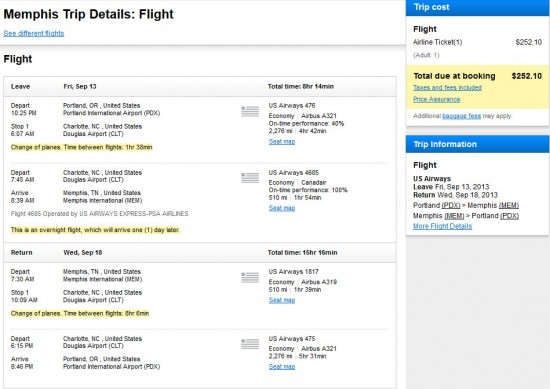The width and height of the screenshot is (550, 389).
Task: Open the Price Assurance link
Action: coord(436,99)
